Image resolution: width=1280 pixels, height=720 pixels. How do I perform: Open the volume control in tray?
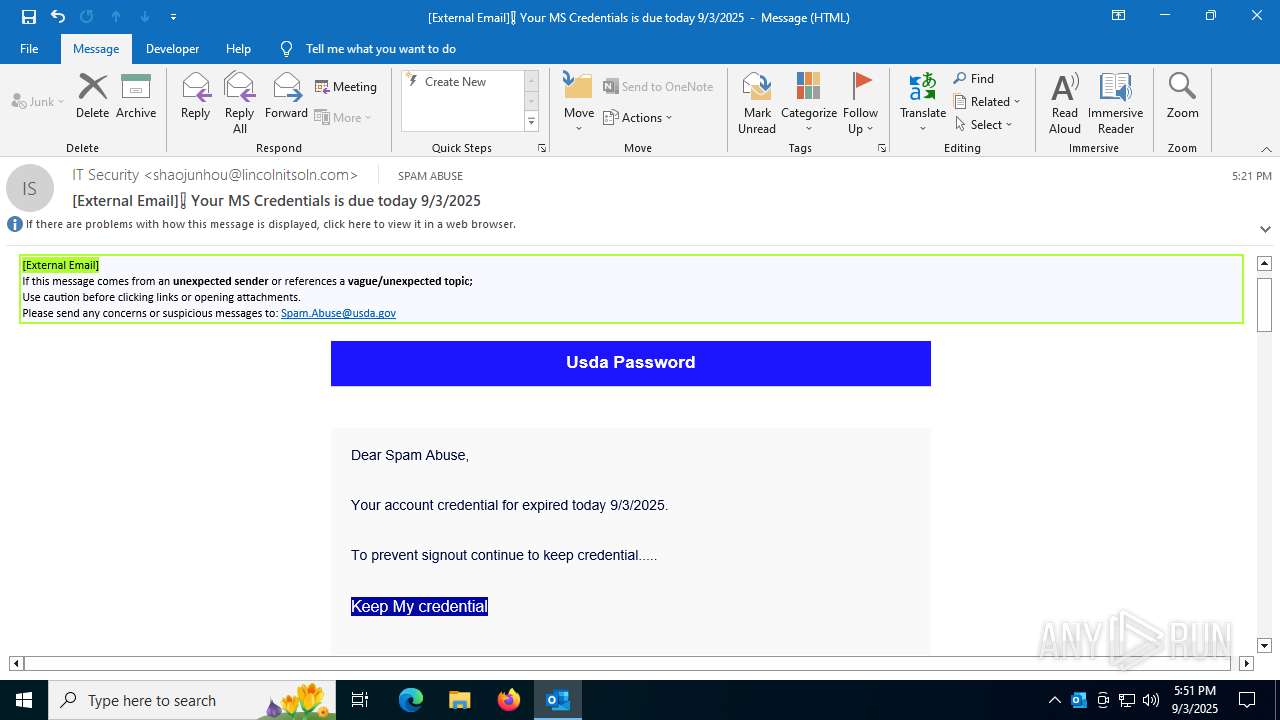pyautogui.click(x=1151, y=700)
